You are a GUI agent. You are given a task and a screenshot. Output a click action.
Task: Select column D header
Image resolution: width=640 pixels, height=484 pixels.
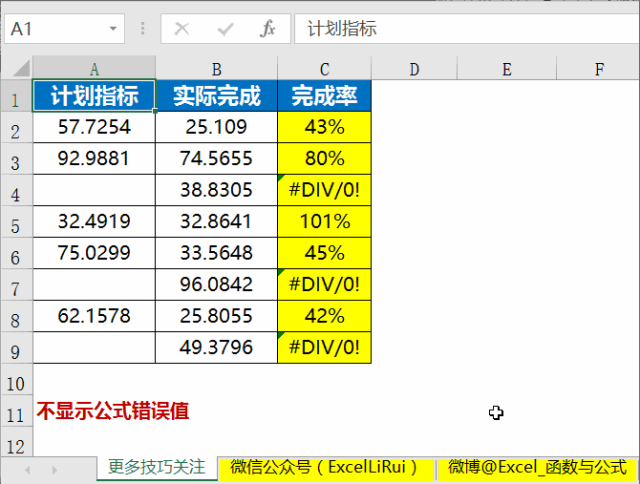(x=414, y=68)
